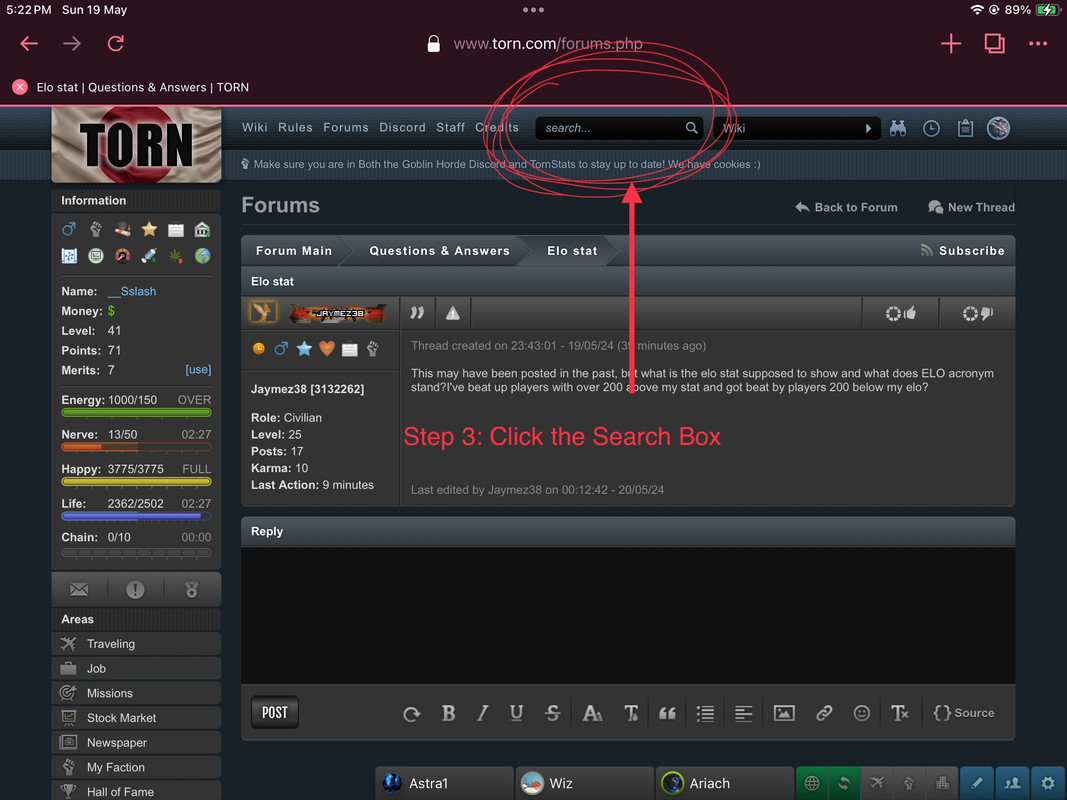This screenshot has height=800, width=1067.
Task: Toggle bold text formatting
Action: click(x=448, y=713)
